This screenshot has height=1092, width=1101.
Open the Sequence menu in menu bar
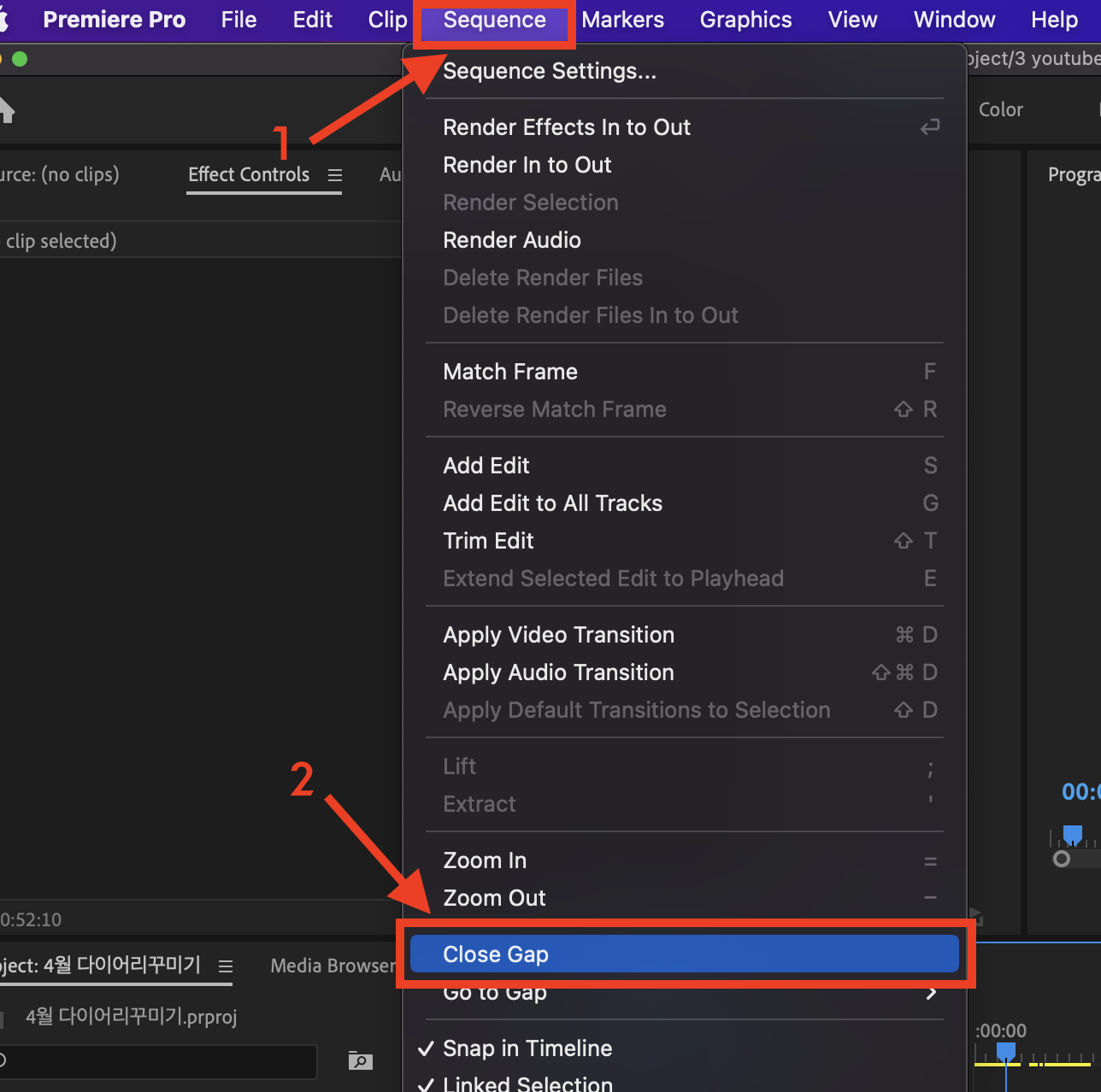coord(494,20)
